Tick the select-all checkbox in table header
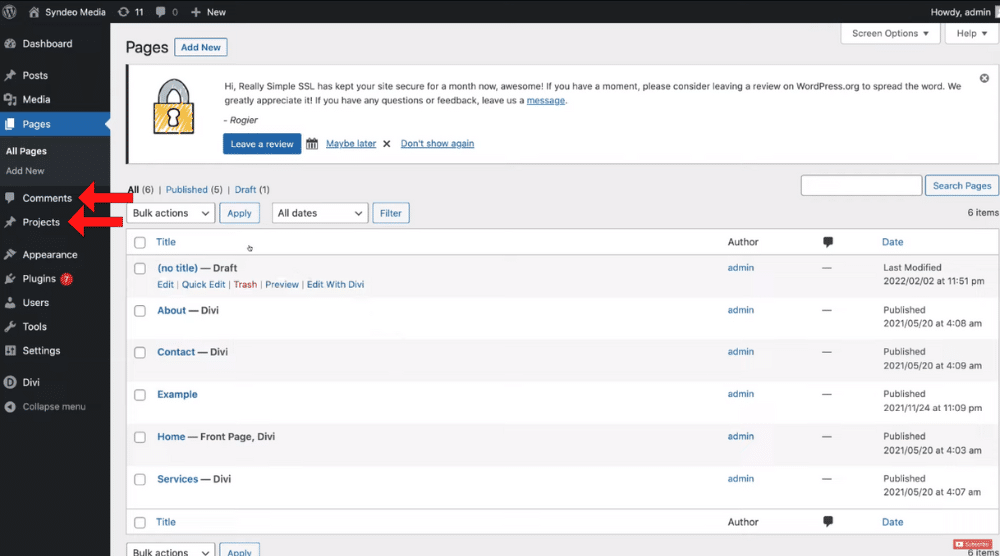Image resolution: width=1000 pixels, height=556 pixels. pyautogui.click(x=140, y=242)
